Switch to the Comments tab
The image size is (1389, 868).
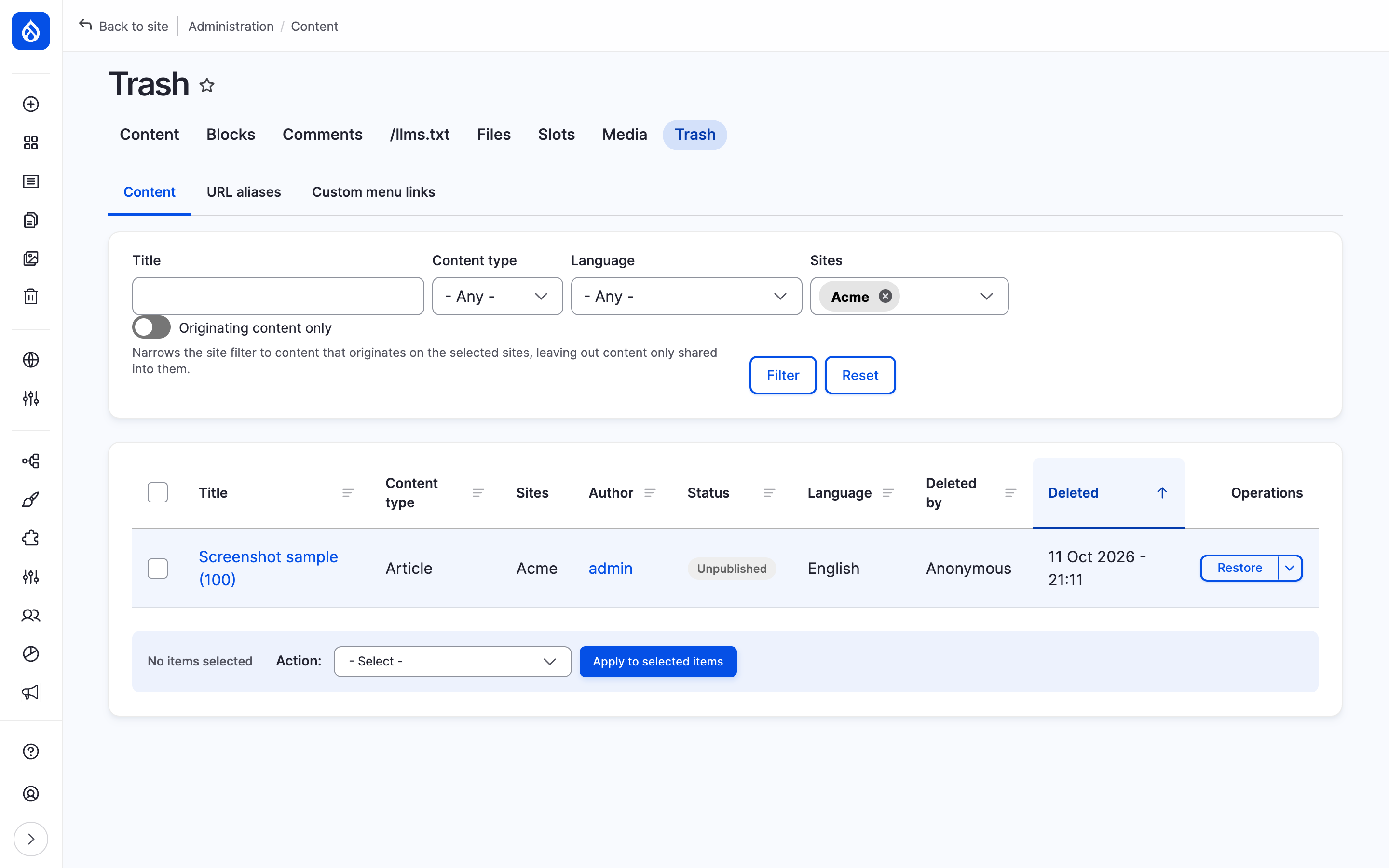323,135
